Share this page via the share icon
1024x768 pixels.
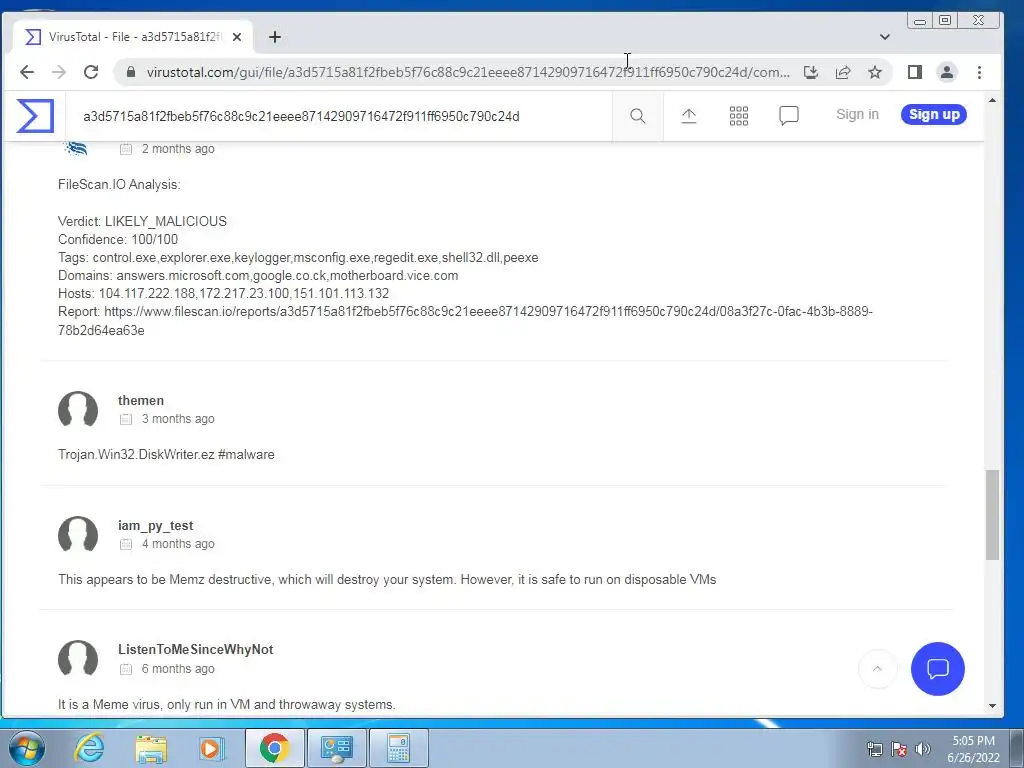point(842,72)
